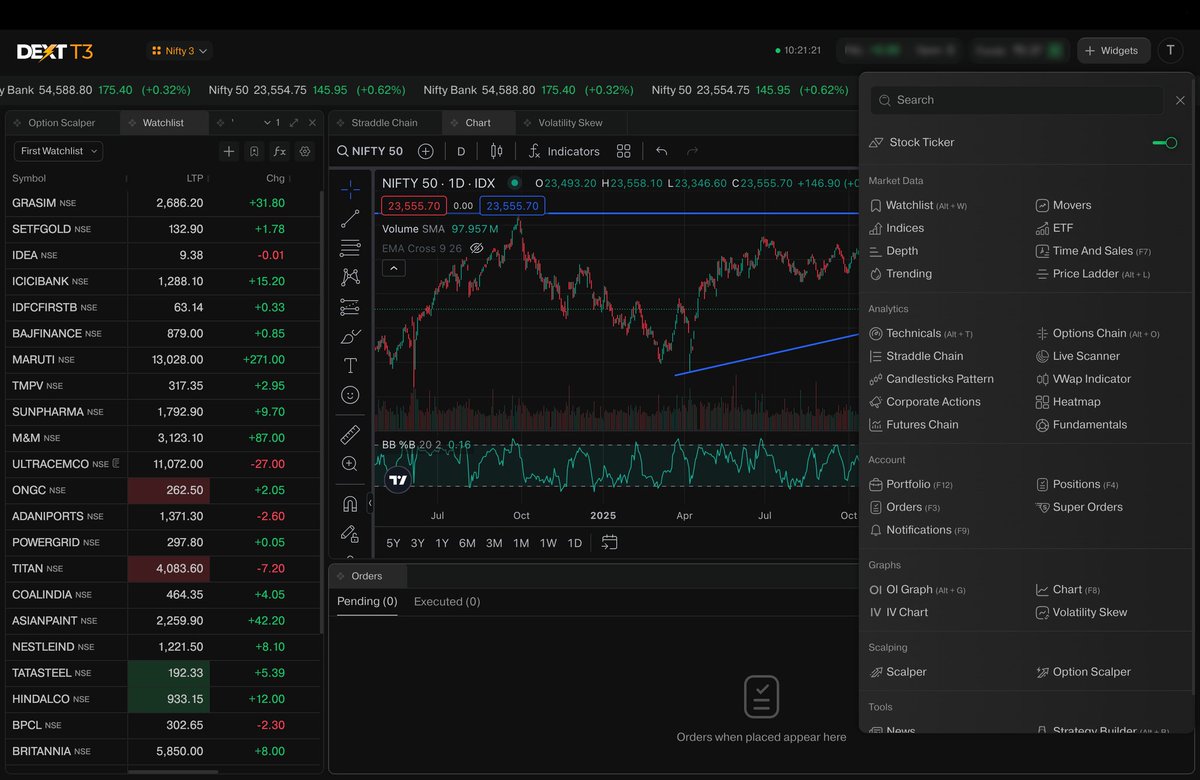Expand the left panel fullscreen
Viewport: 1200px width, 780px height.
294,122
